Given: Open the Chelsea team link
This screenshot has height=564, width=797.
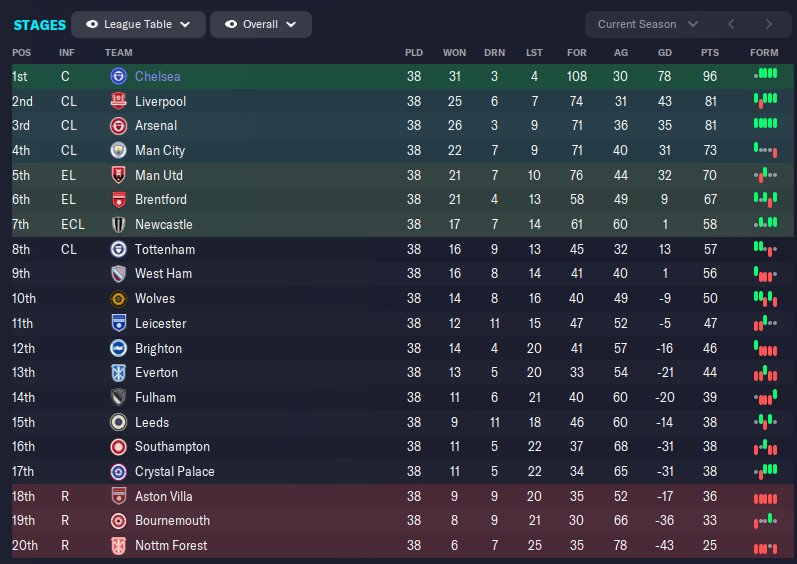Looking at the screenshot, I should tap(158, 76).
